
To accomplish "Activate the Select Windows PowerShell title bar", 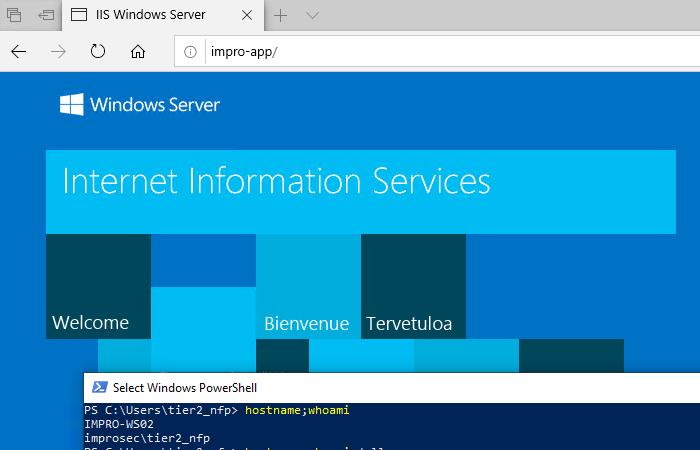I will [x=392, y=388].
